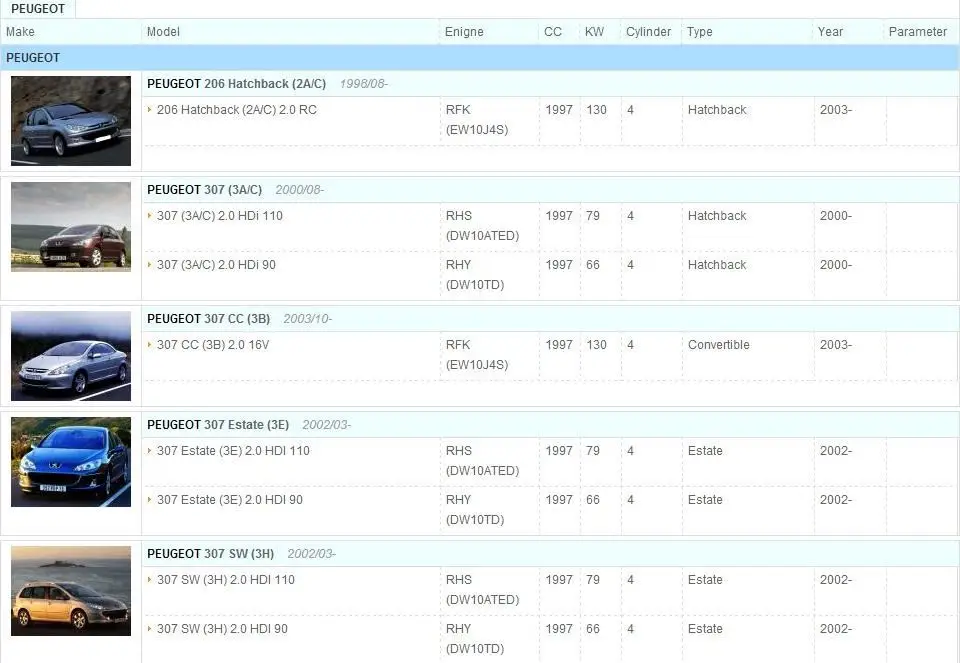Click RFK (EW10J4S) engine in 206 row
This screenshot has height=663, width=960.
(477, 119)
